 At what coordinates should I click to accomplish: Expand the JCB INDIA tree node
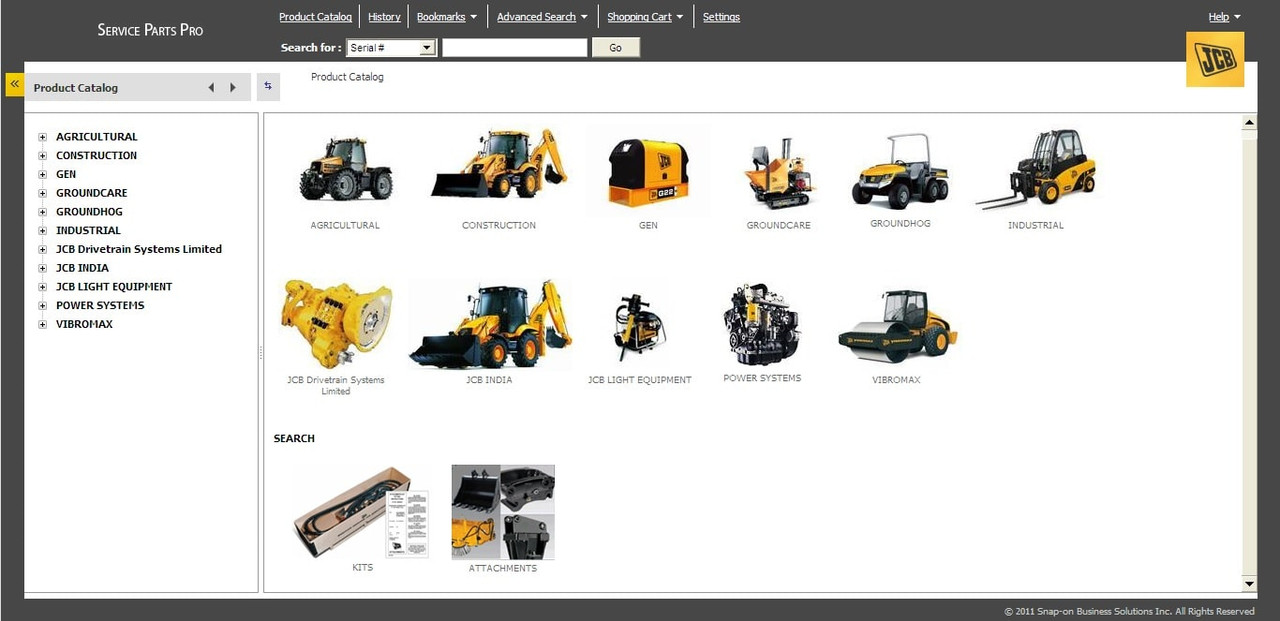(x=42, y=268)
